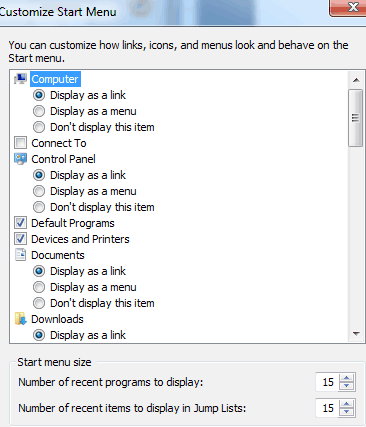The image size is (366, 427).
Task: Select the highlighted Computer item label
Action: point(55,79)
